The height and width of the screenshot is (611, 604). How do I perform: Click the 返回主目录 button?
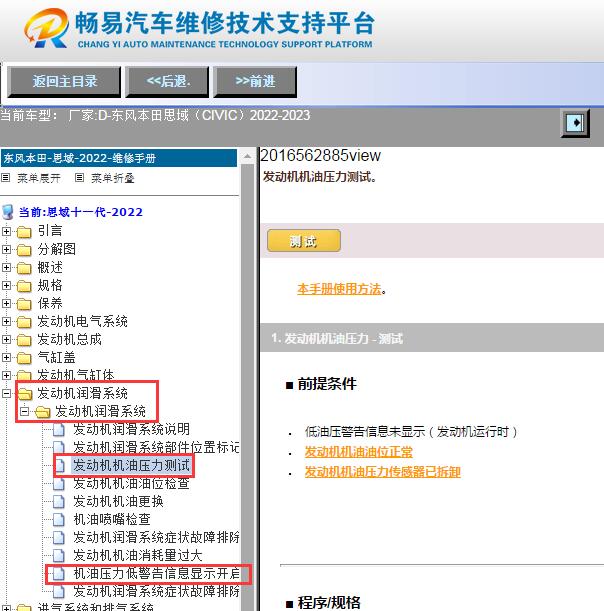[64, 82]
